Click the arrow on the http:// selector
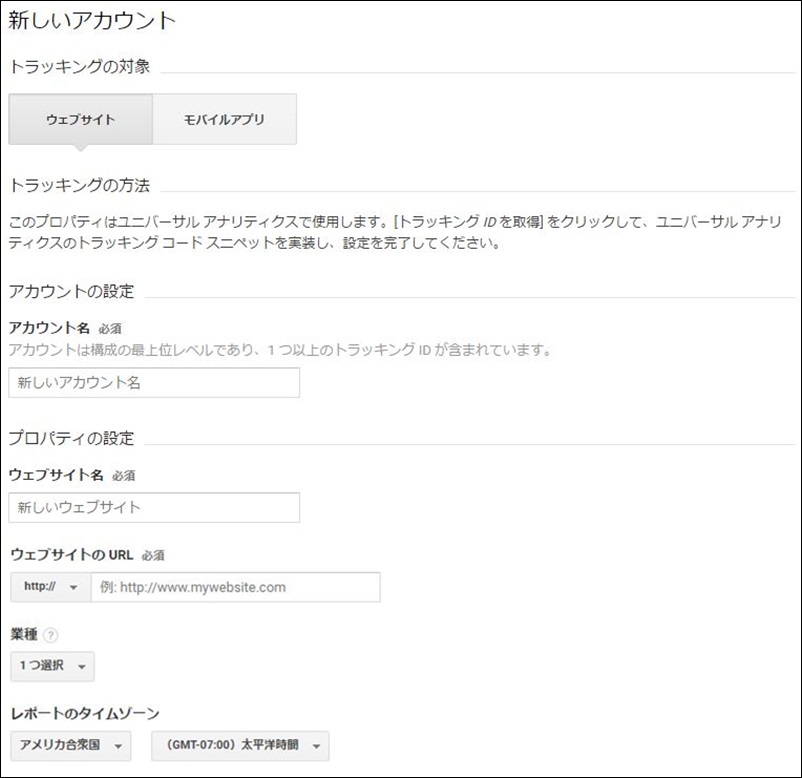This screenshot has height=778, width=802. tap(74, 587)
